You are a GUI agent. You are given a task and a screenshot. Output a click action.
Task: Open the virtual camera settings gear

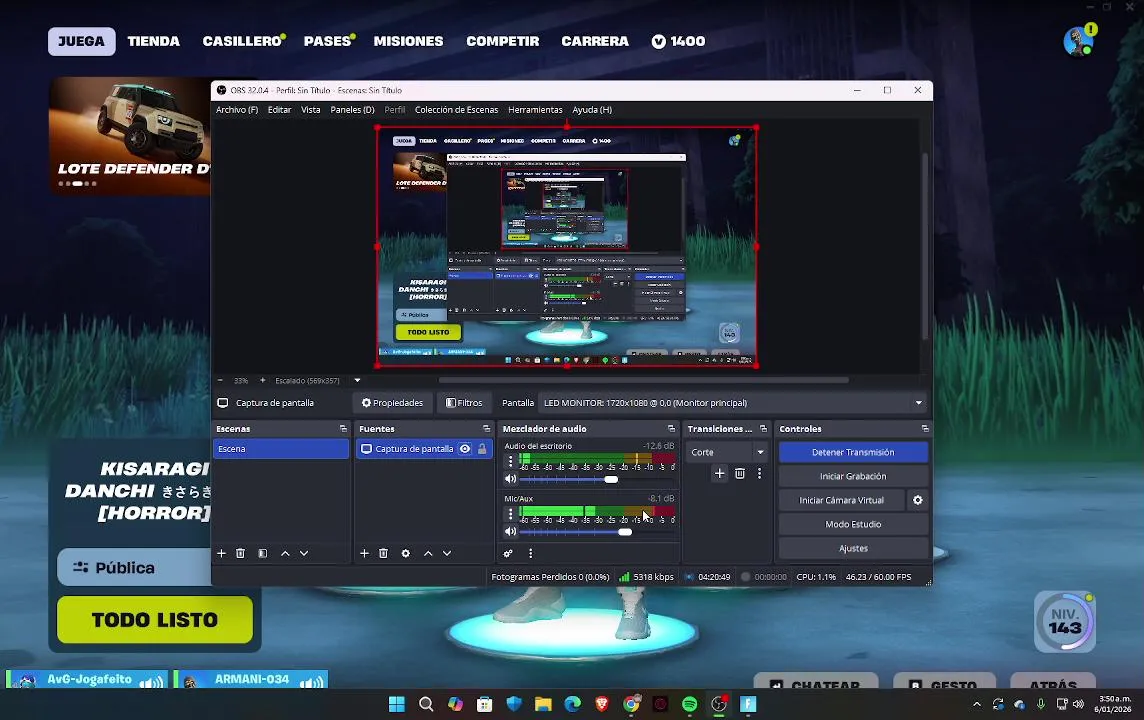click(x=918, y=500)
